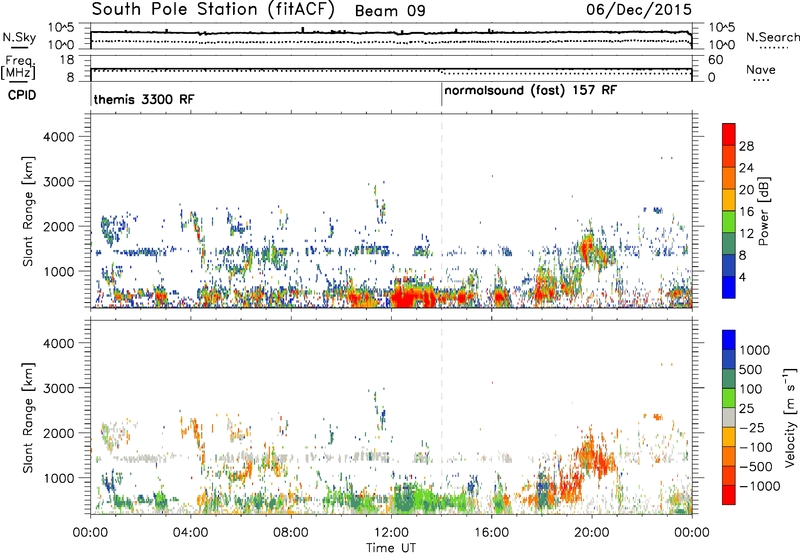
Task: Click the blue top of the Velocity color bar
Action: tap(729, 340)
